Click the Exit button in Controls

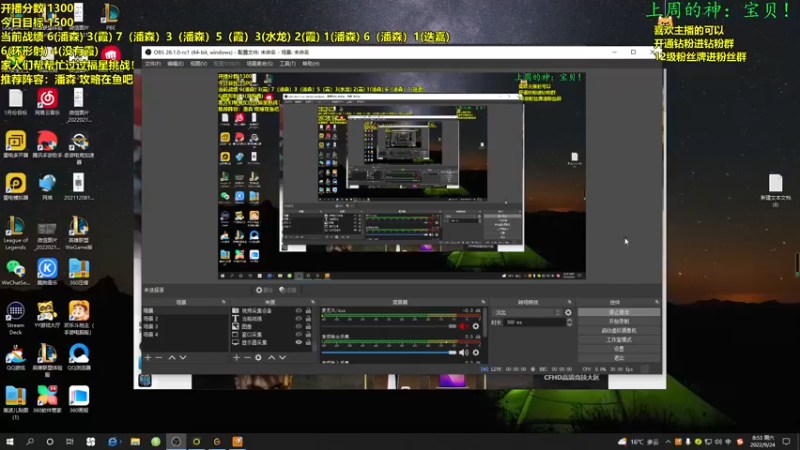click(619, 358)
